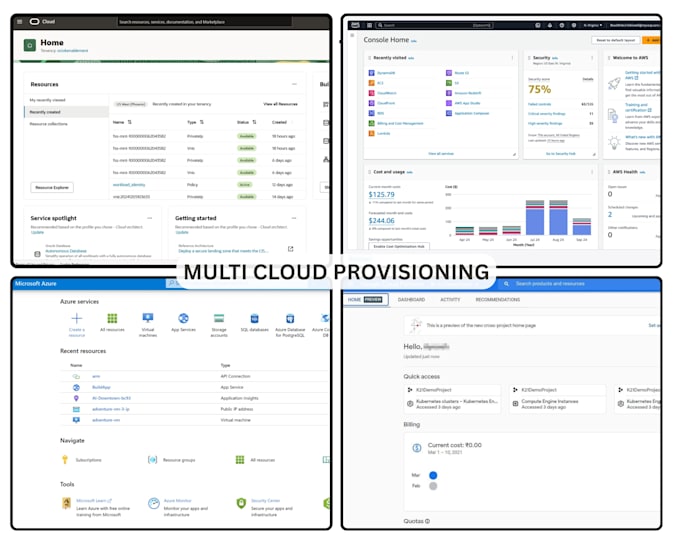Select Resource collections in Oracle Resources

[x=49, y=124]
